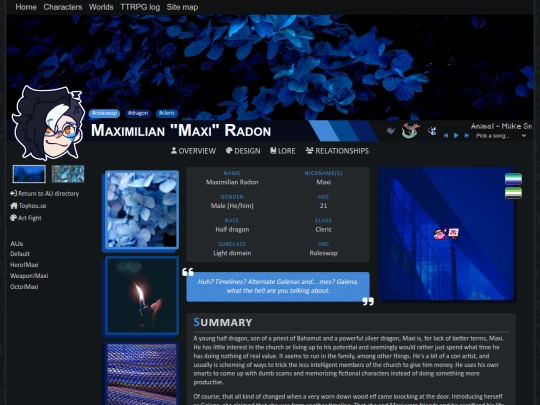Image resolution: width=540 pixels, height=405 pixels.
Task: Click the small gray bird icon in header
Action: pyautogui.click(x=391, y=131)
